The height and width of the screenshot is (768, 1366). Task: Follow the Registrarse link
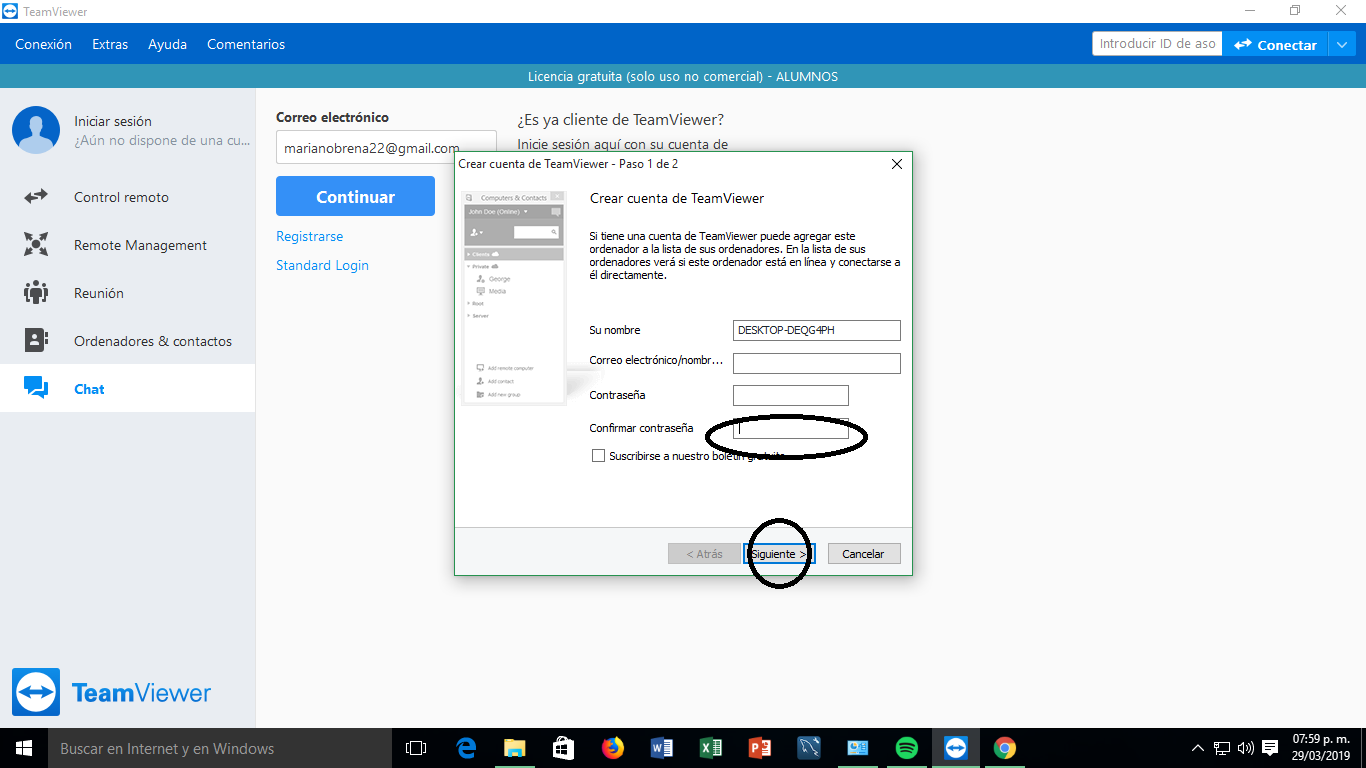[309, 236]
